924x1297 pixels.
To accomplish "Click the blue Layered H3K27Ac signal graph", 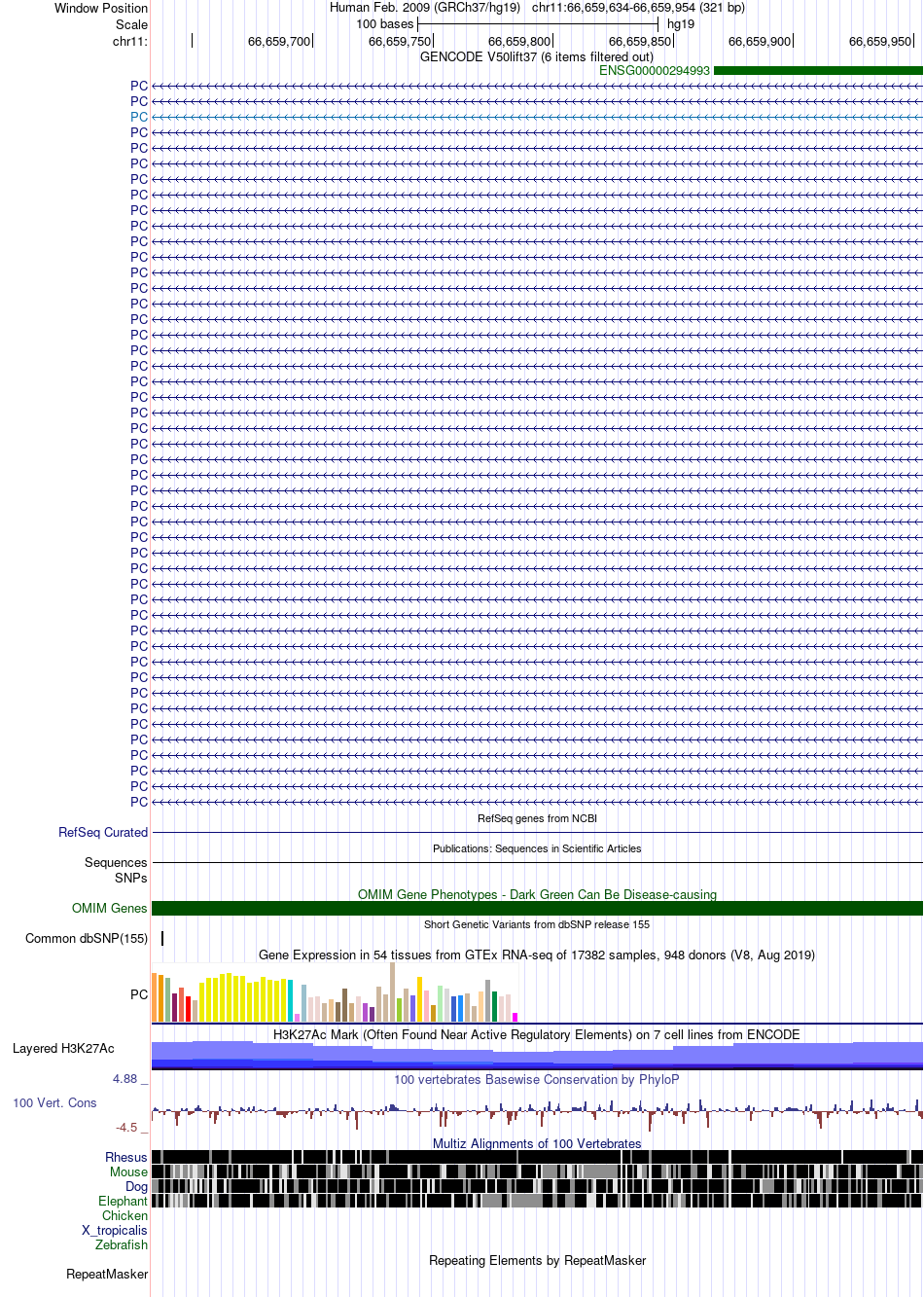I will click(537, 1055).
